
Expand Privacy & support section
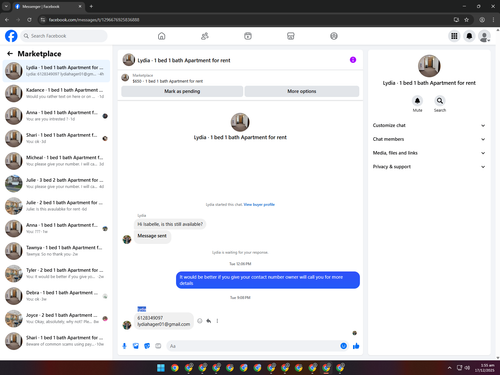tap(429, 167)
